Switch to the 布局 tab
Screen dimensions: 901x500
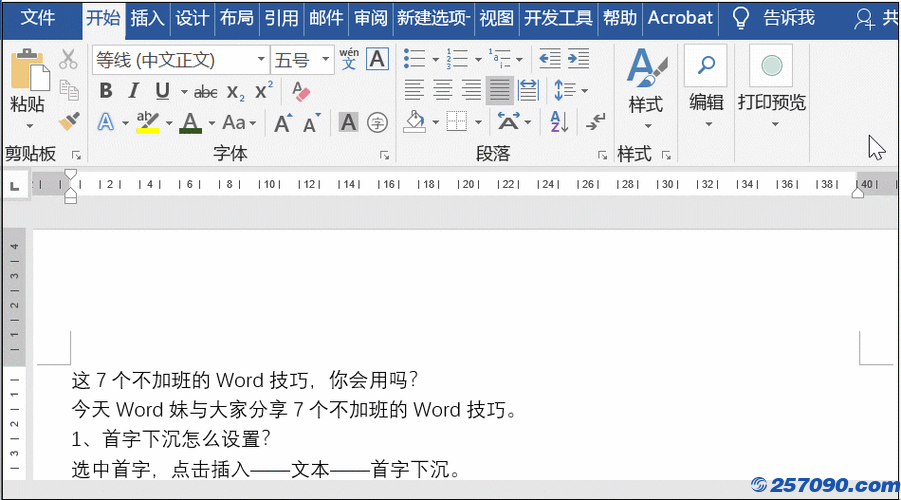pos(236,18)
